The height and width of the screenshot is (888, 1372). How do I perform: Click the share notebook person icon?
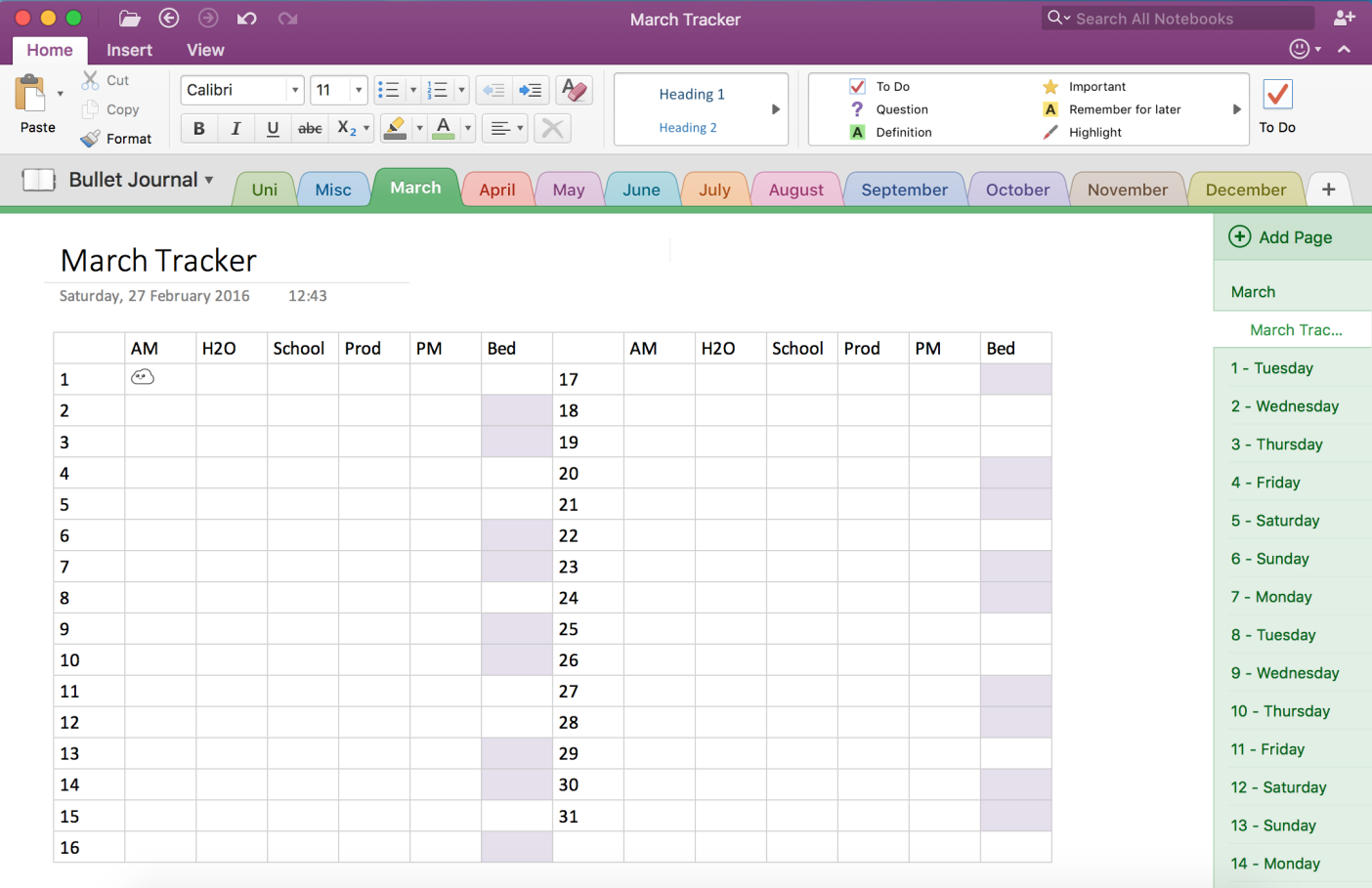point(1345,19)
